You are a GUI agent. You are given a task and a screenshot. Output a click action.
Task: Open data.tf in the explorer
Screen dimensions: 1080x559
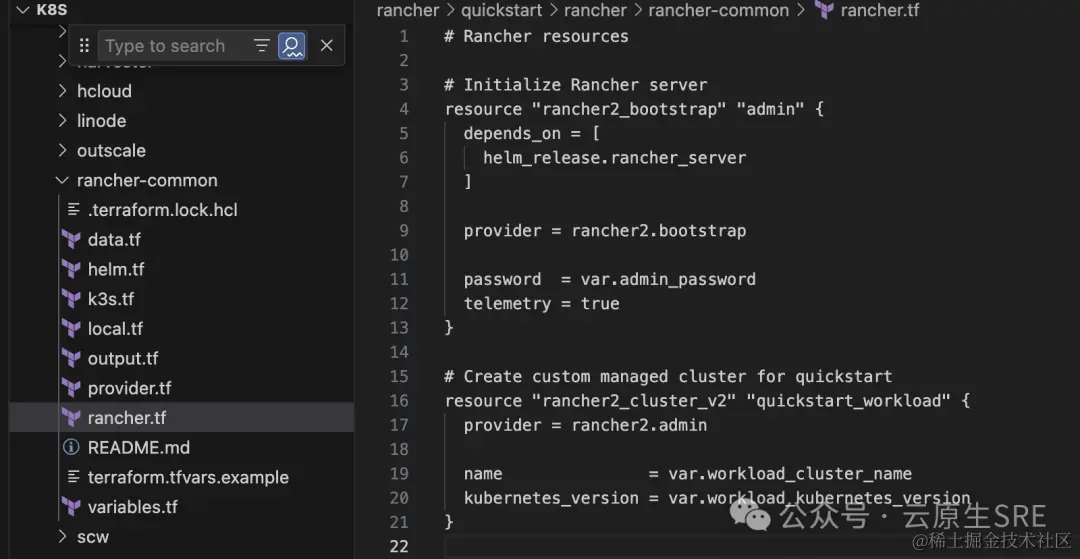pyautogui.click(x=114, y=240)
